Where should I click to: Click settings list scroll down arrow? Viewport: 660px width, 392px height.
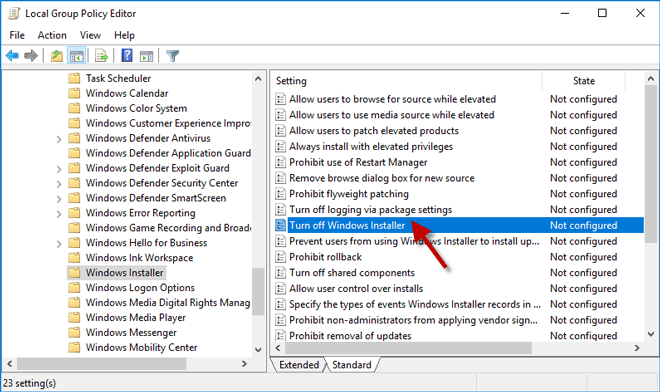tap(651, 335)
